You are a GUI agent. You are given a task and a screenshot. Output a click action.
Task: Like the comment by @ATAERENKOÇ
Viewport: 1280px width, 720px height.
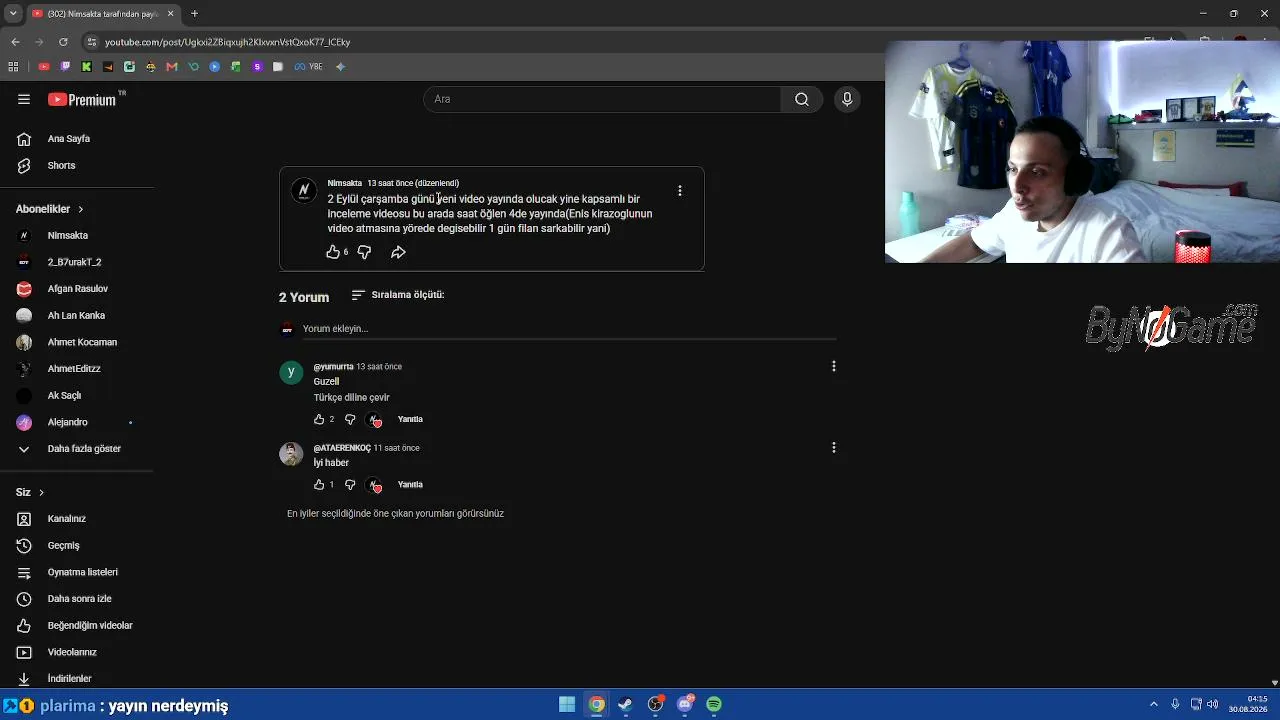(x=319, y=484)
